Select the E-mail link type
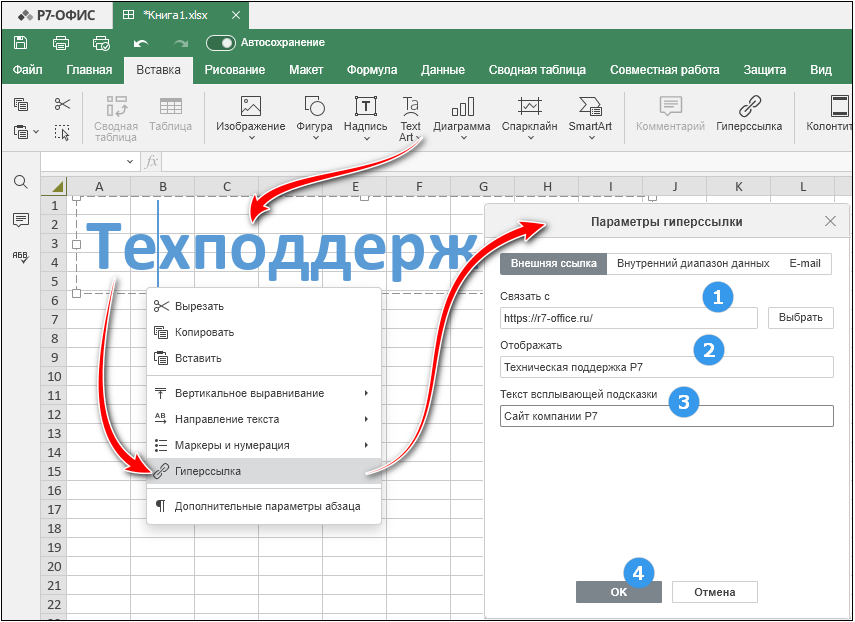855x622 pixels. [805, 264]
